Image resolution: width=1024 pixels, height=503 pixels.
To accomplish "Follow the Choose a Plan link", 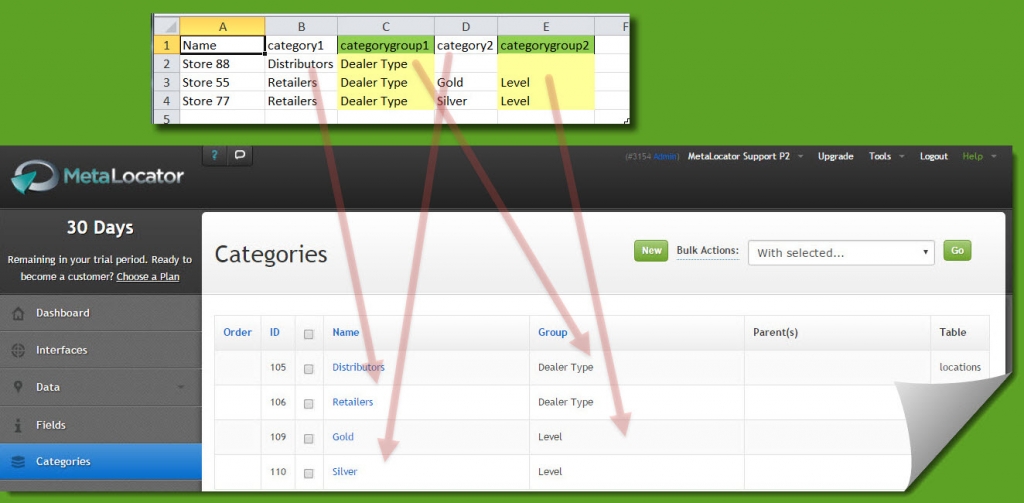I will click(148, 277).
